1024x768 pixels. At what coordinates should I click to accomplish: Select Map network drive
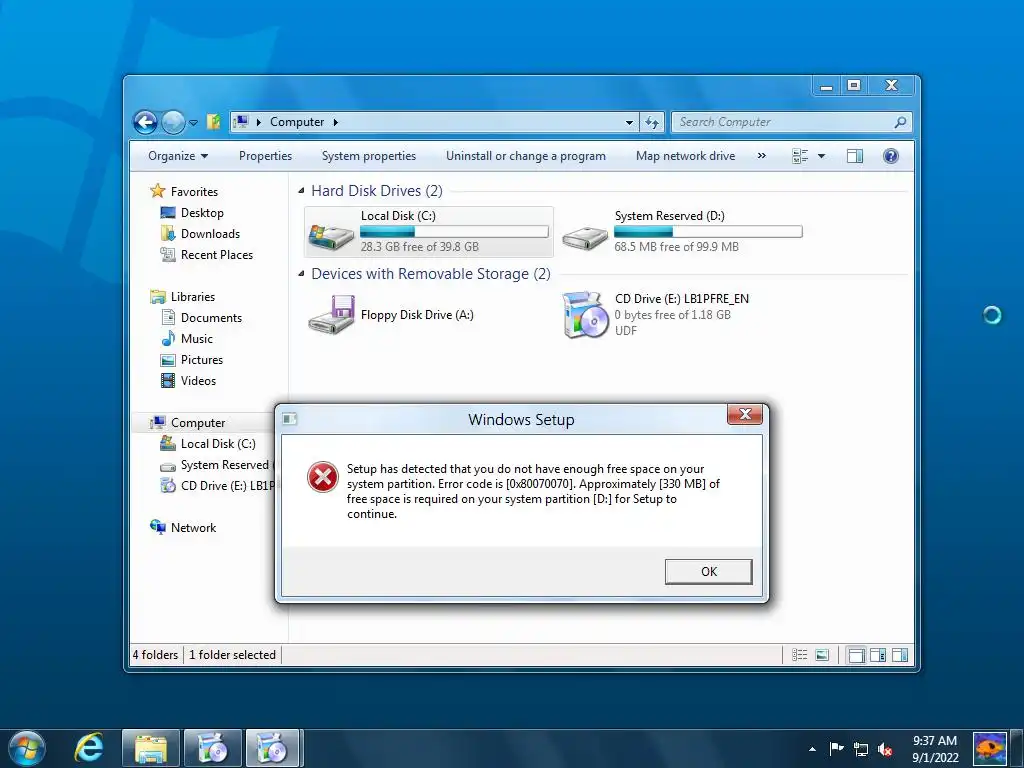click(x=686, y=156)
